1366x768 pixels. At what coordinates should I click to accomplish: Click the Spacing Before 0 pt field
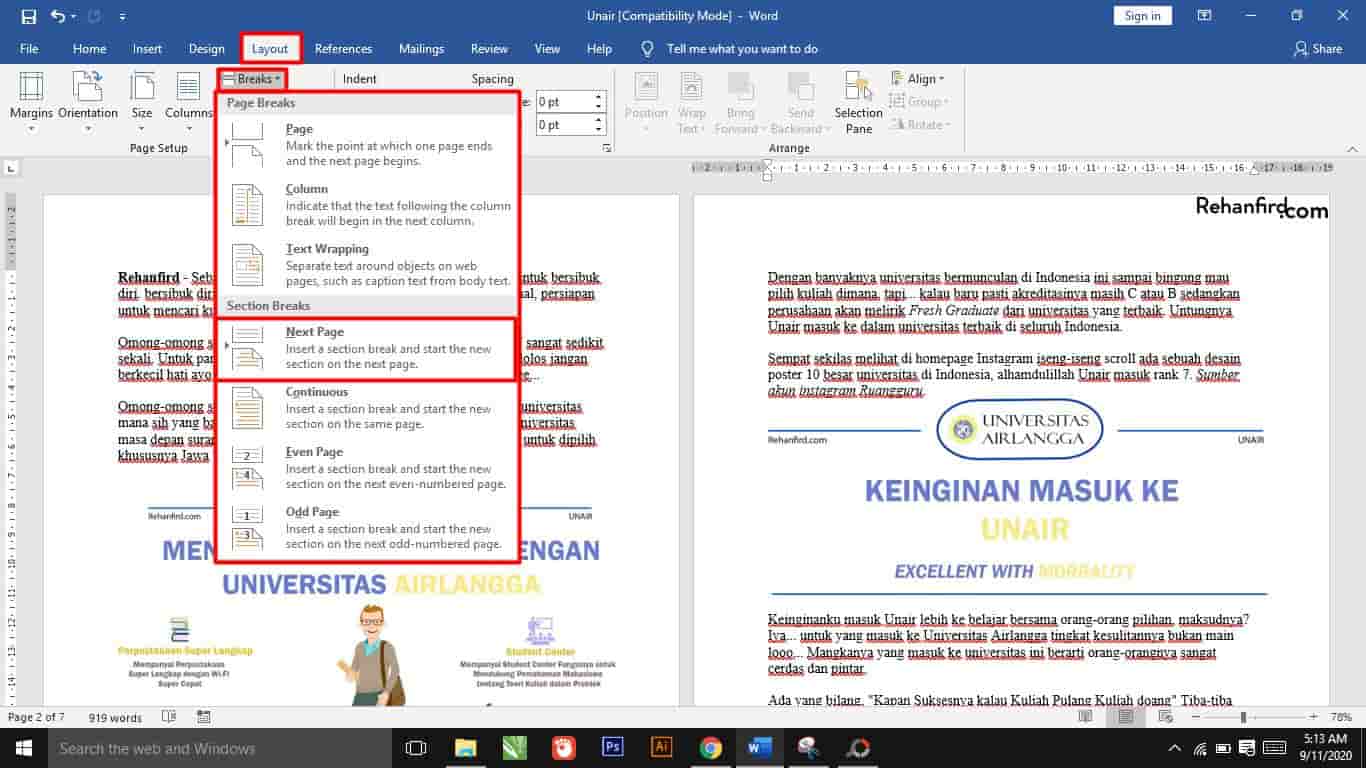(564, 102)
